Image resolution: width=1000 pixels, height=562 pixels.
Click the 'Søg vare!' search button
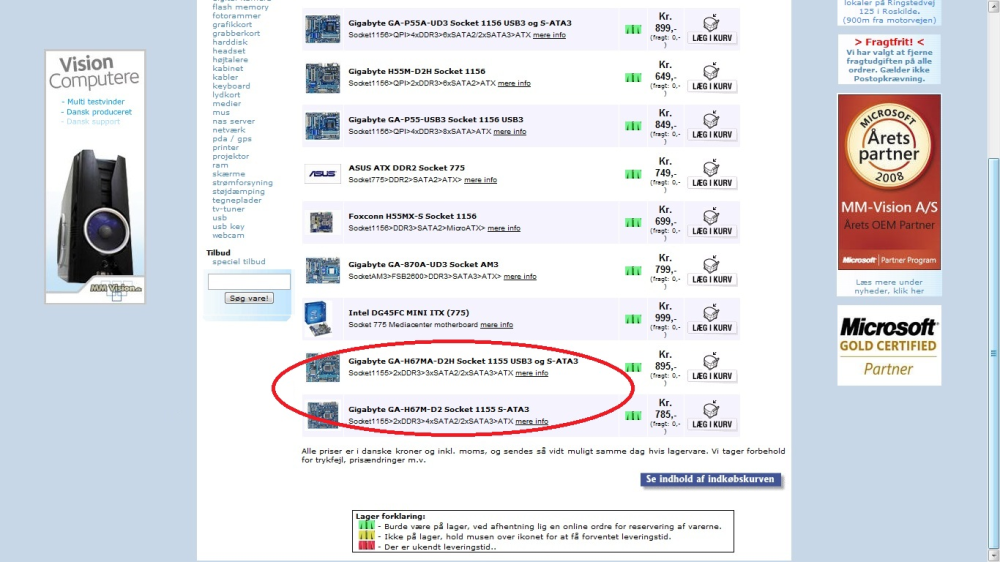point(249,298)
